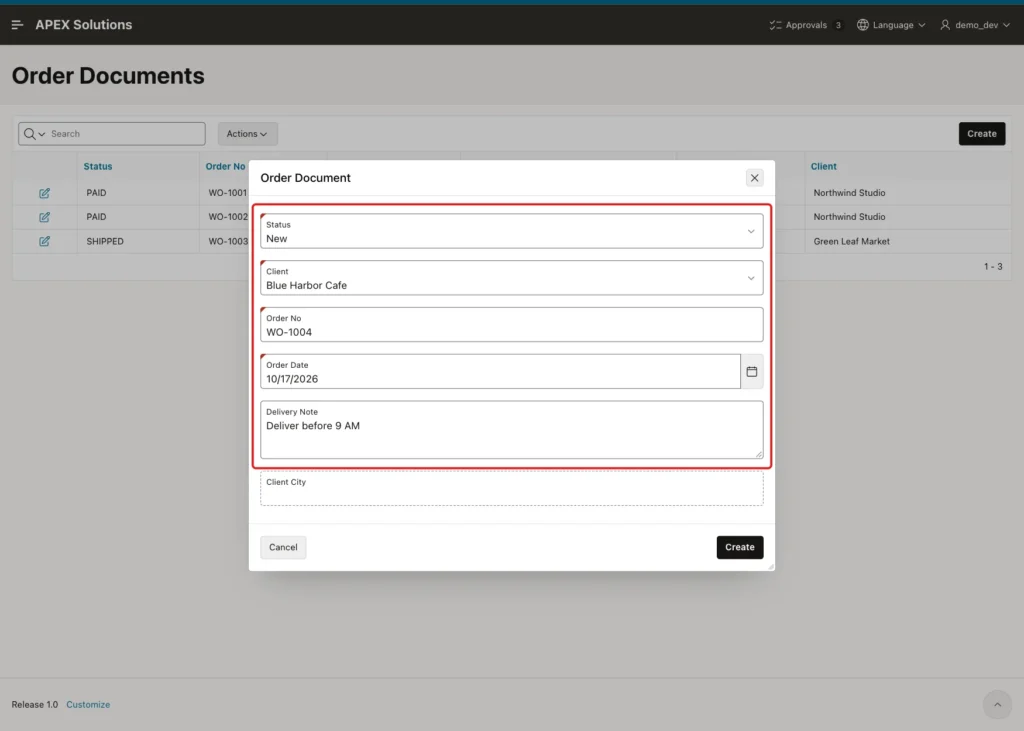Image resolution: width=1024 pixels, height=731 pixels.
Task: Click the scroll-to-top arrow icon
Action: (x=997, y=705)
